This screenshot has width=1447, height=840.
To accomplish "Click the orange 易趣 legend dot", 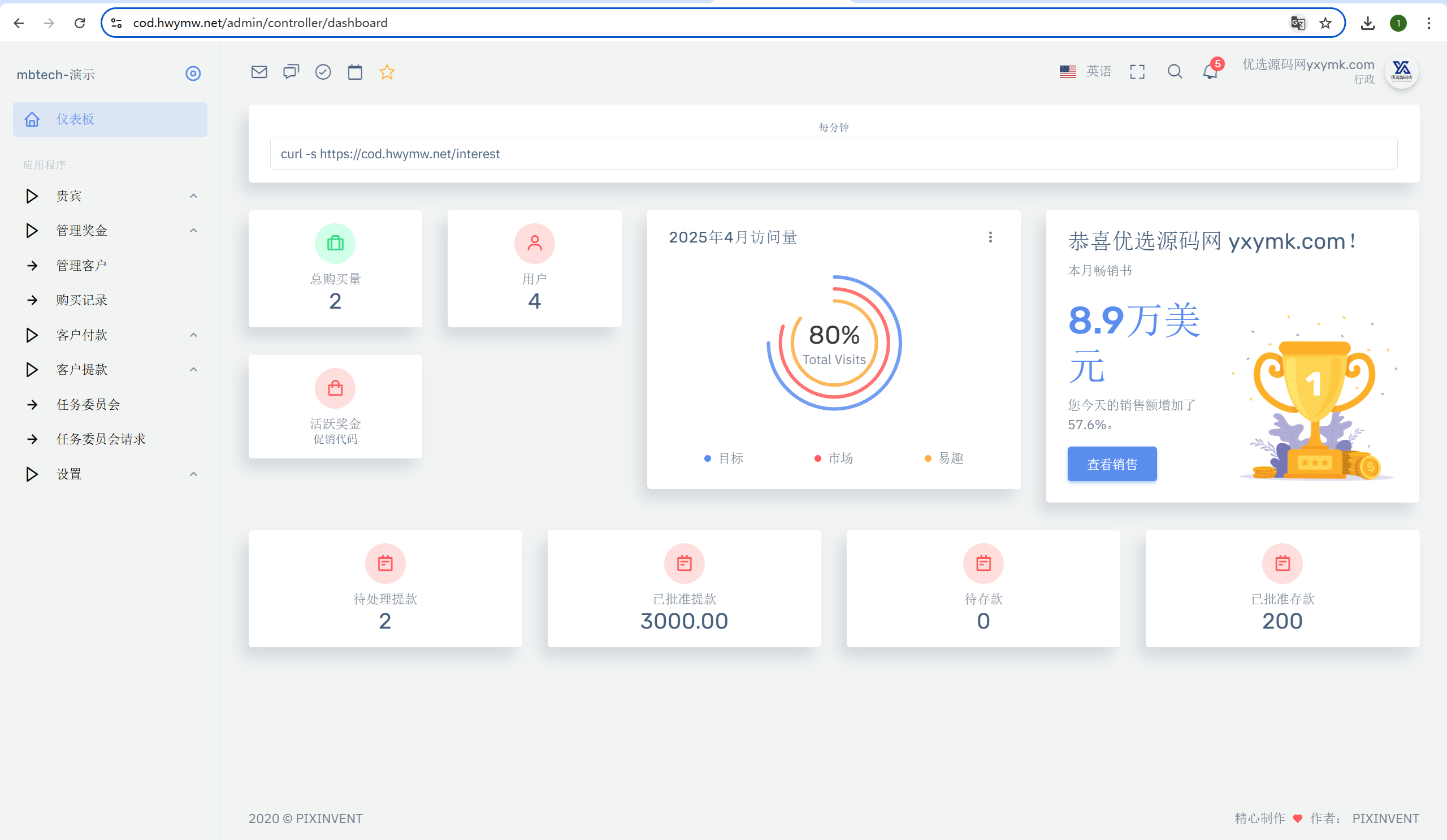I will [928, 458].
